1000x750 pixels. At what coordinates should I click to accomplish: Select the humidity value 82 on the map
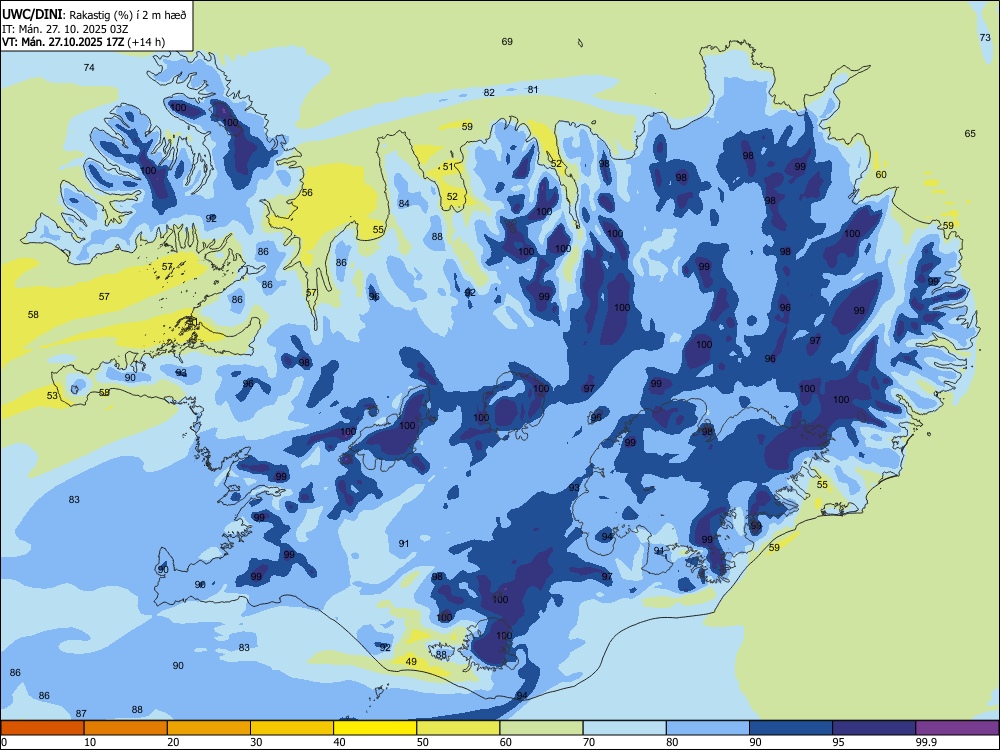489,92
